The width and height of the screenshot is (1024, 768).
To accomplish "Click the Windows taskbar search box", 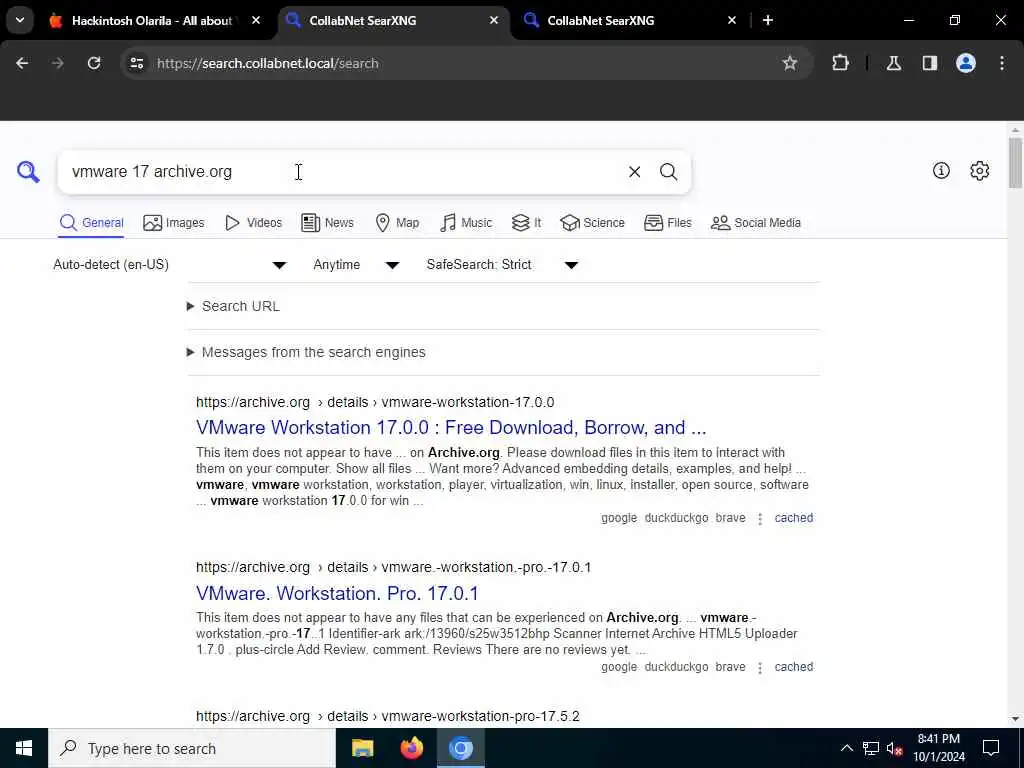I will coord(192,748).
